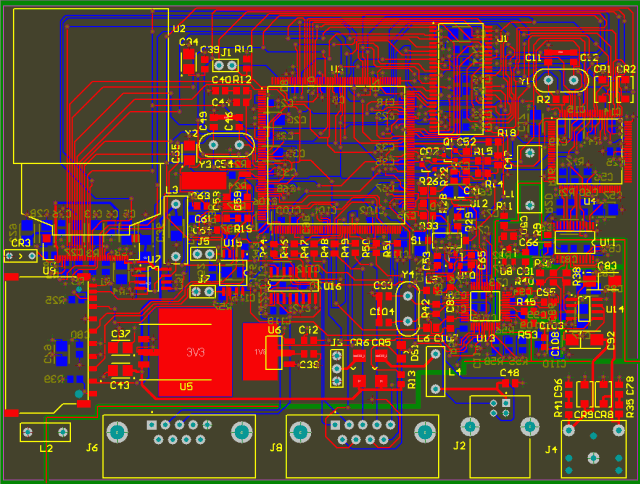Select the L4 inductor footprint
Image resolution: width=640 pixels, height=484 pixels.
coord(436,371)
